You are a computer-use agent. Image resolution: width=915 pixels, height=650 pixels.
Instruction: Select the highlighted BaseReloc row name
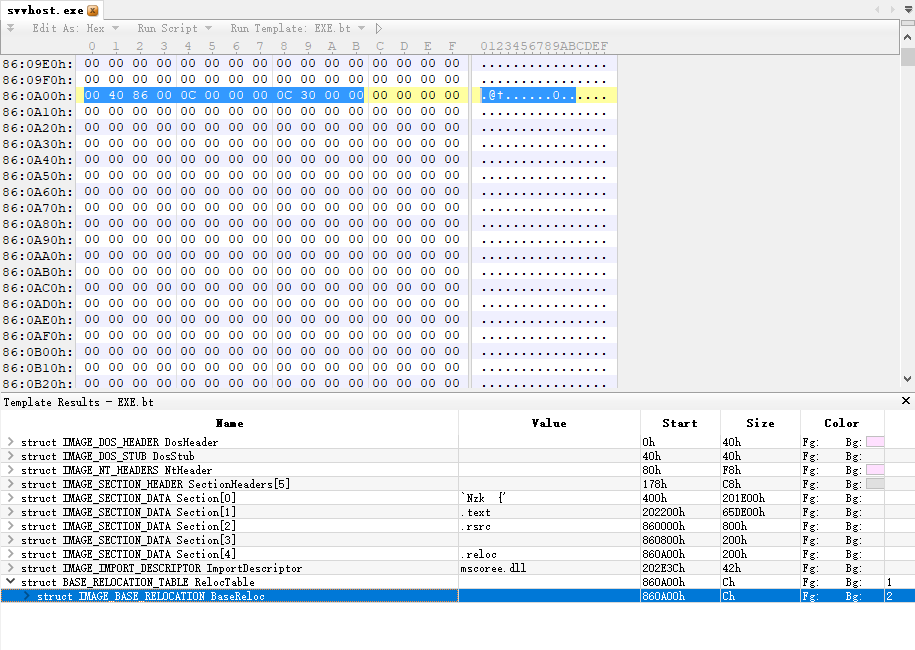pos(151,596)
